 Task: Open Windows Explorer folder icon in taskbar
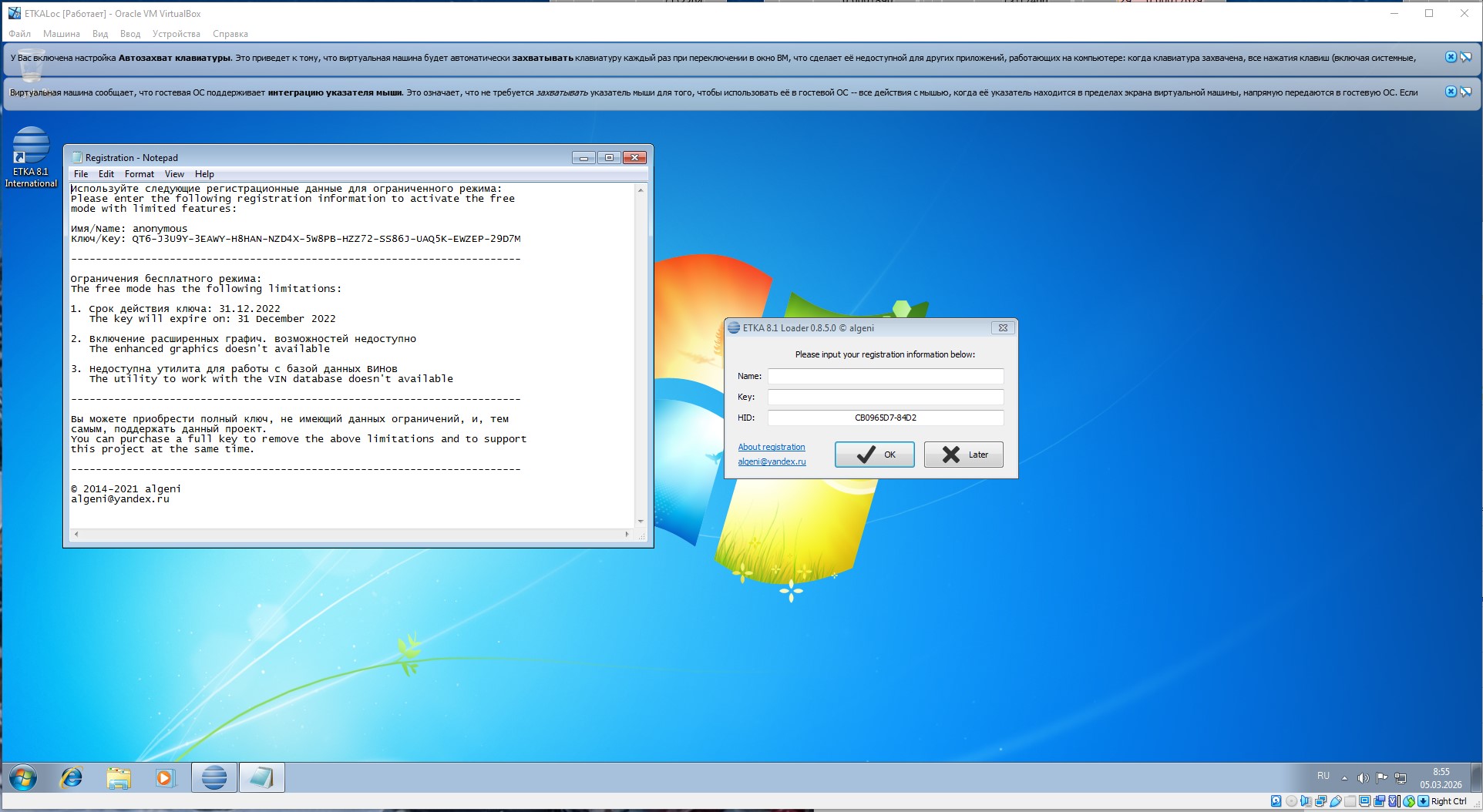[x=118, y=778]
